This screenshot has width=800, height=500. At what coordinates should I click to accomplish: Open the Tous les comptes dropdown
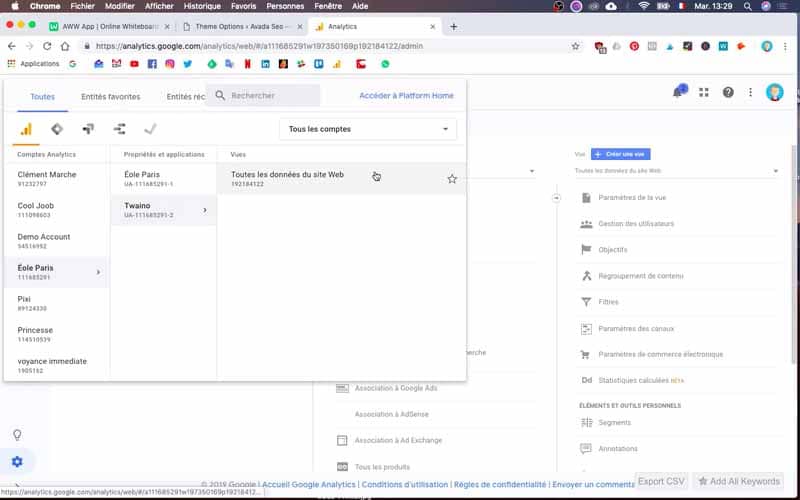(368, 129)
